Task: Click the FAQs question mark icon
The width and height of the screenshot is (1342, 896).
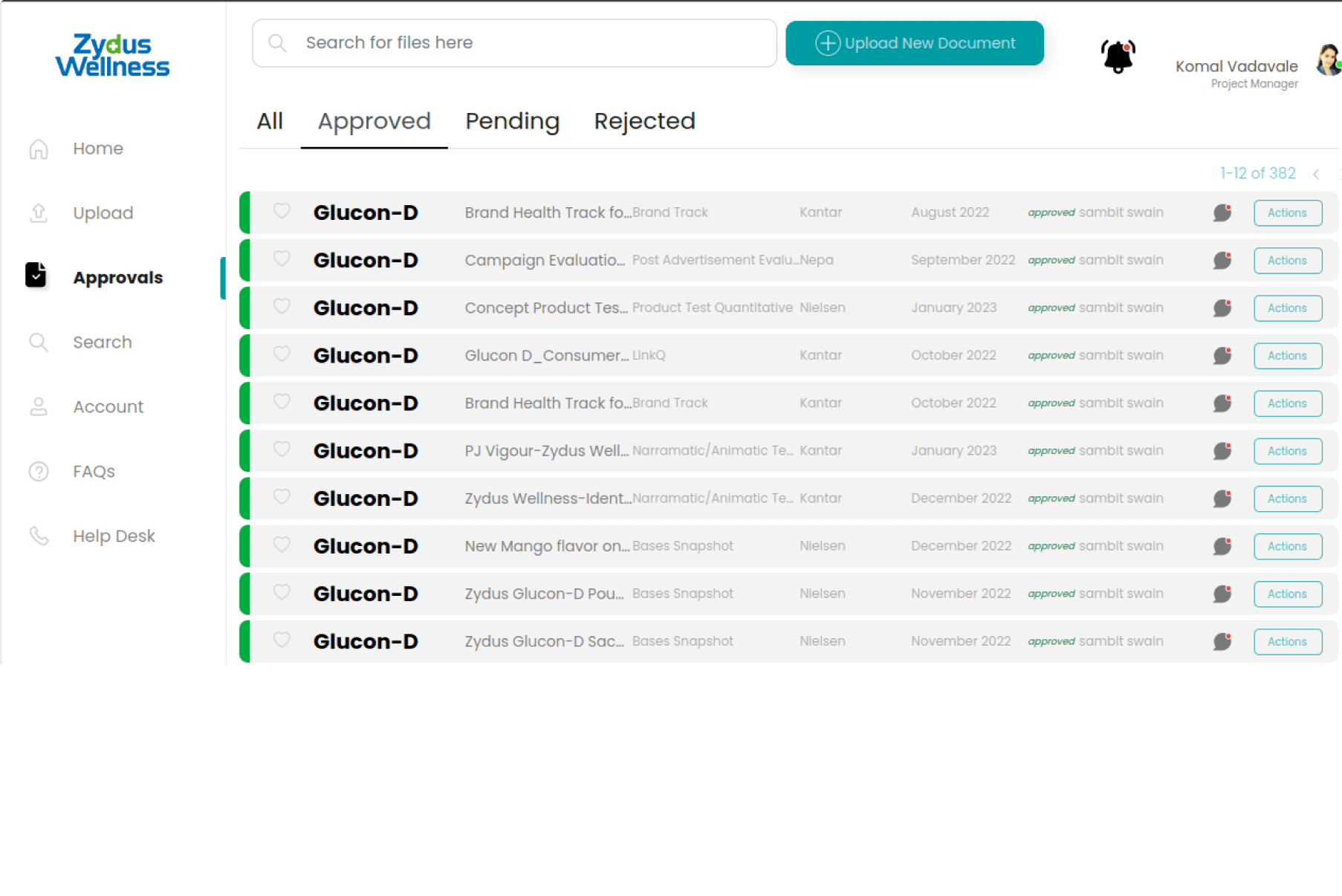Action: 39,472
